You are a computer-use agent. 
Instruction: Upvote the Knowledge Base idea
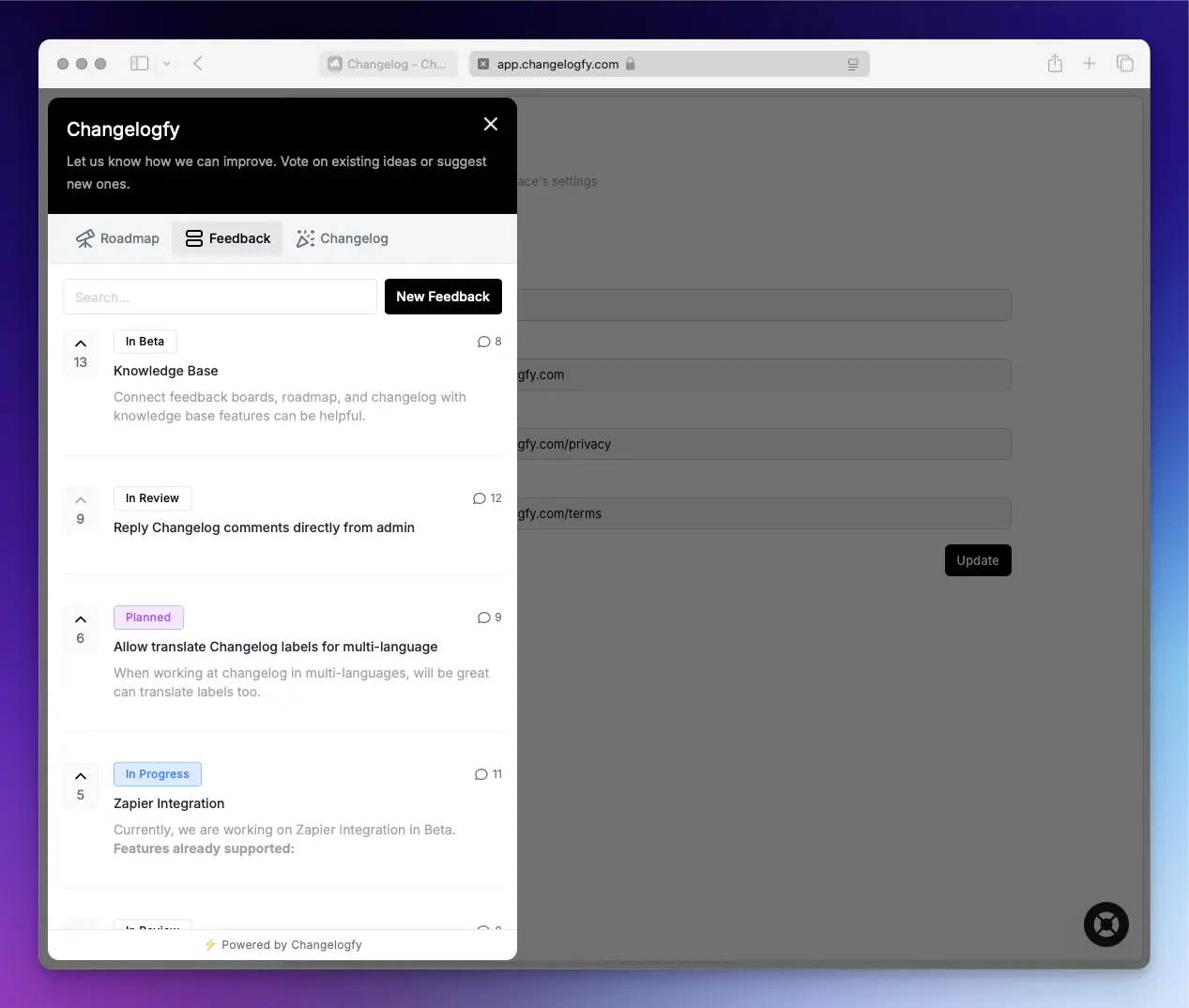tap(81, 353)
